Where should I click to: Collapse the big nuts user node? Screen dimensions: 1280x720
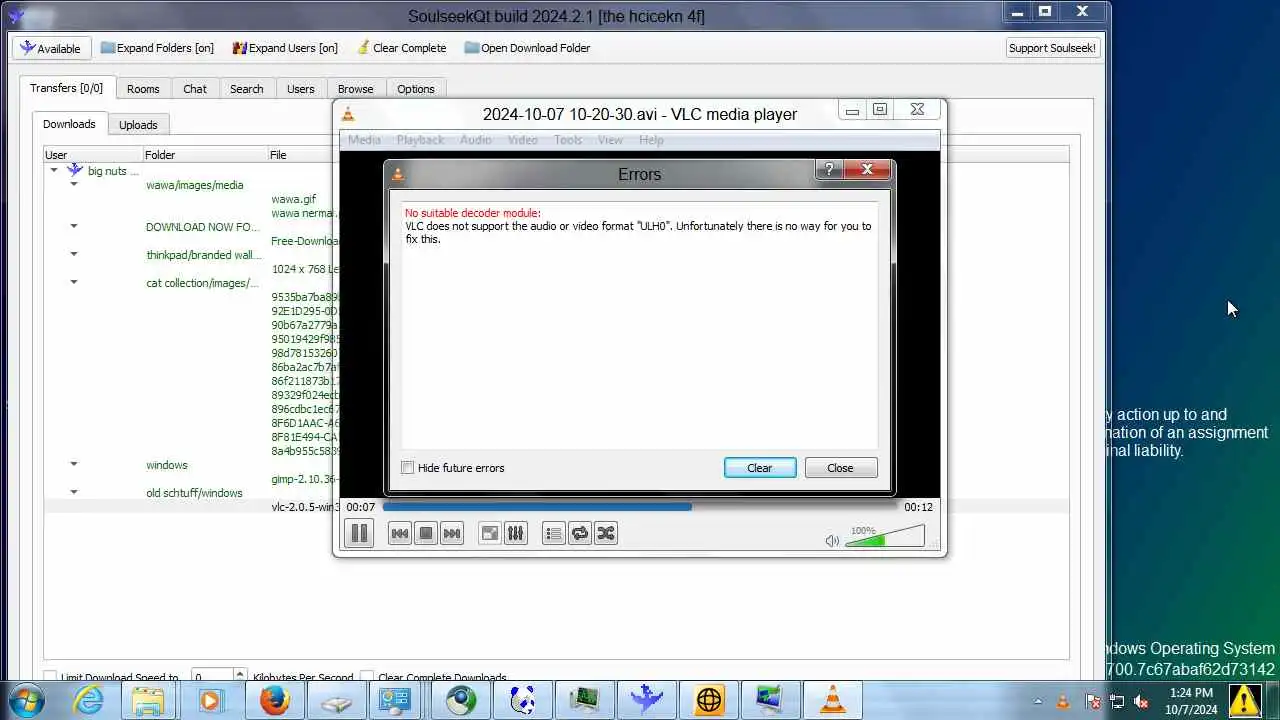54,171
